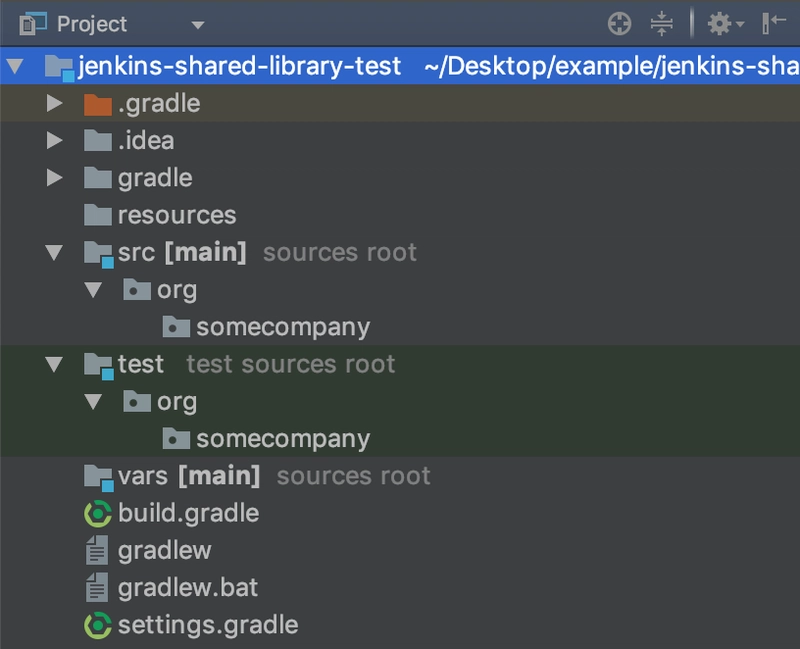Collapse the org package under src
The image size is (800, 649).
pyautogui.click(x=93, y=290)
